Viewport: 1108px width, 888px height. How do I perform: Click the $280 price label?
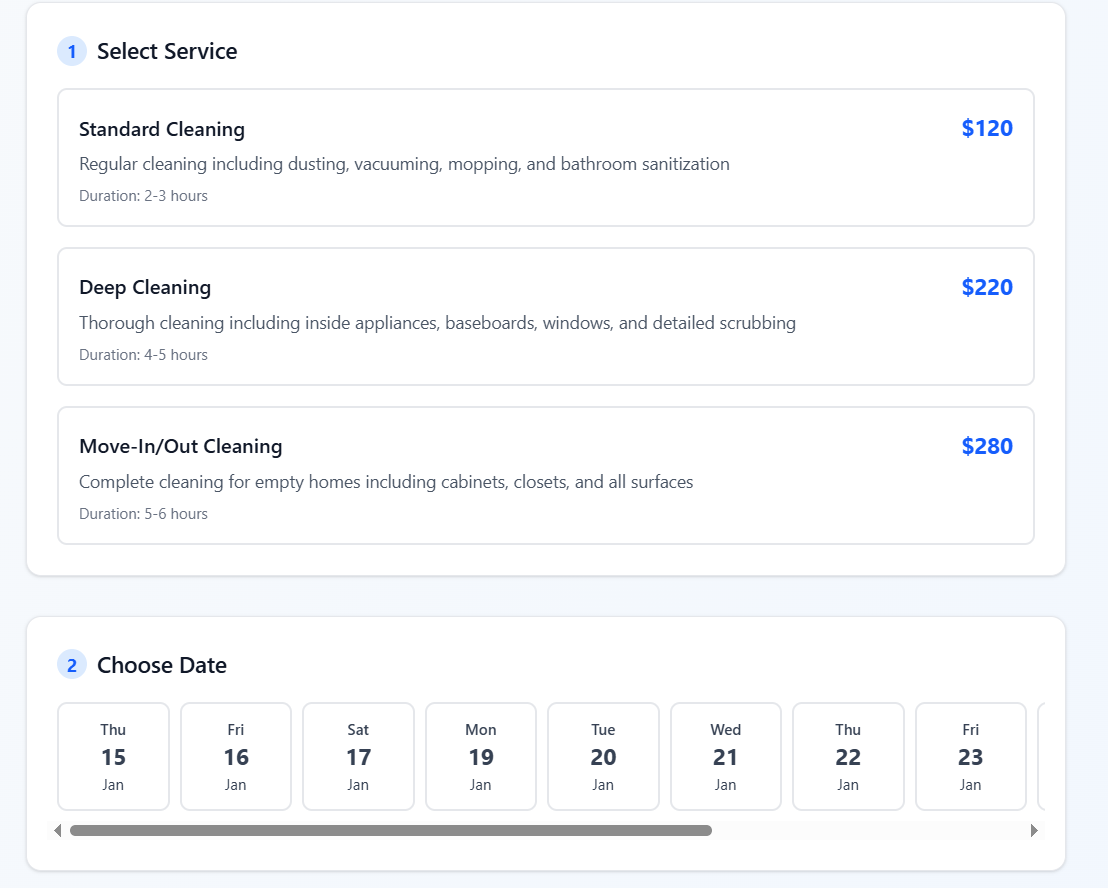(987, 446)
